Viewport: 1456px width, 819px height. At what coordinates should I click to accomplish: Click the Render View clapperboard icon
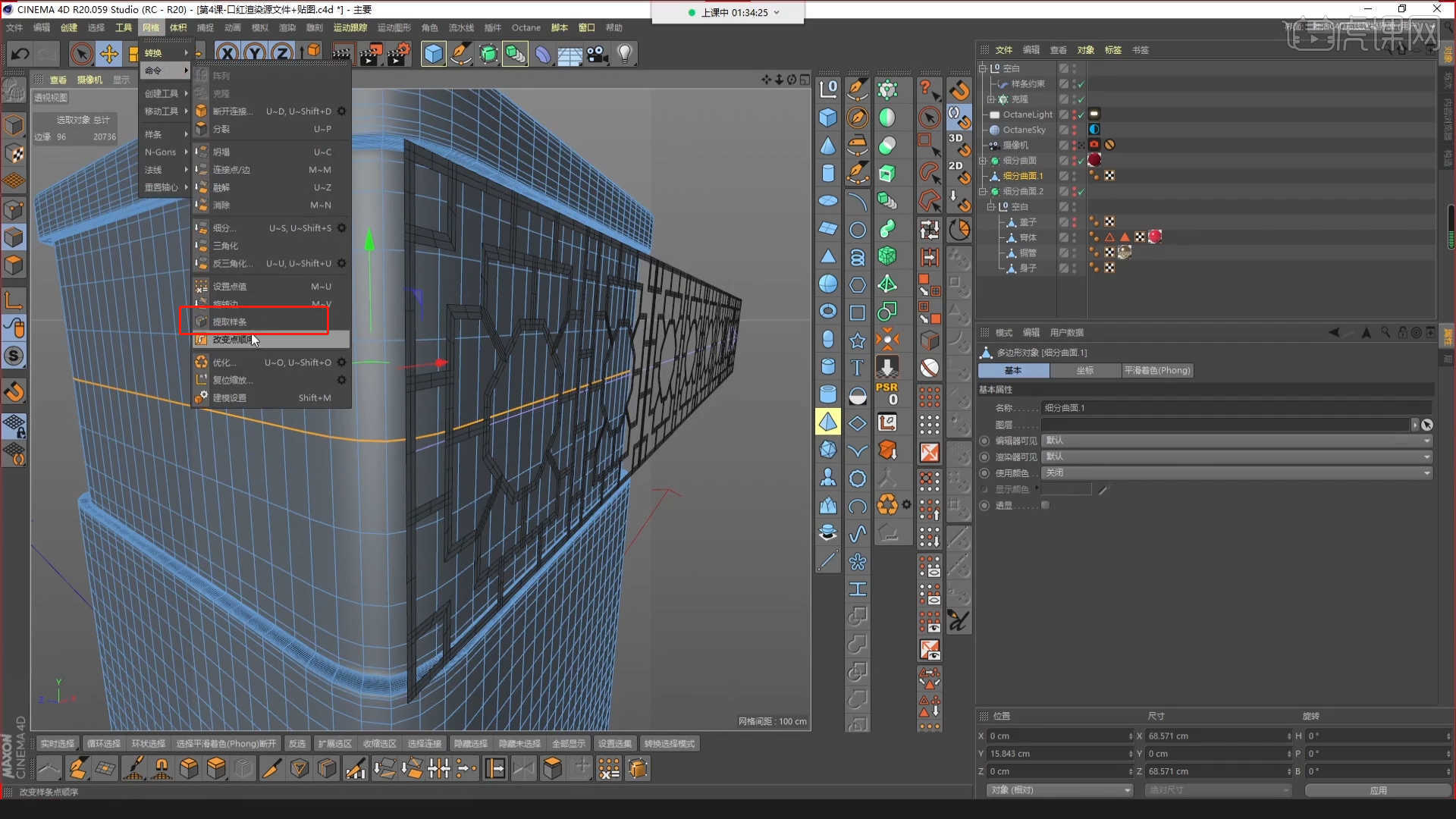pyautogui.click(x=342, y=54)
